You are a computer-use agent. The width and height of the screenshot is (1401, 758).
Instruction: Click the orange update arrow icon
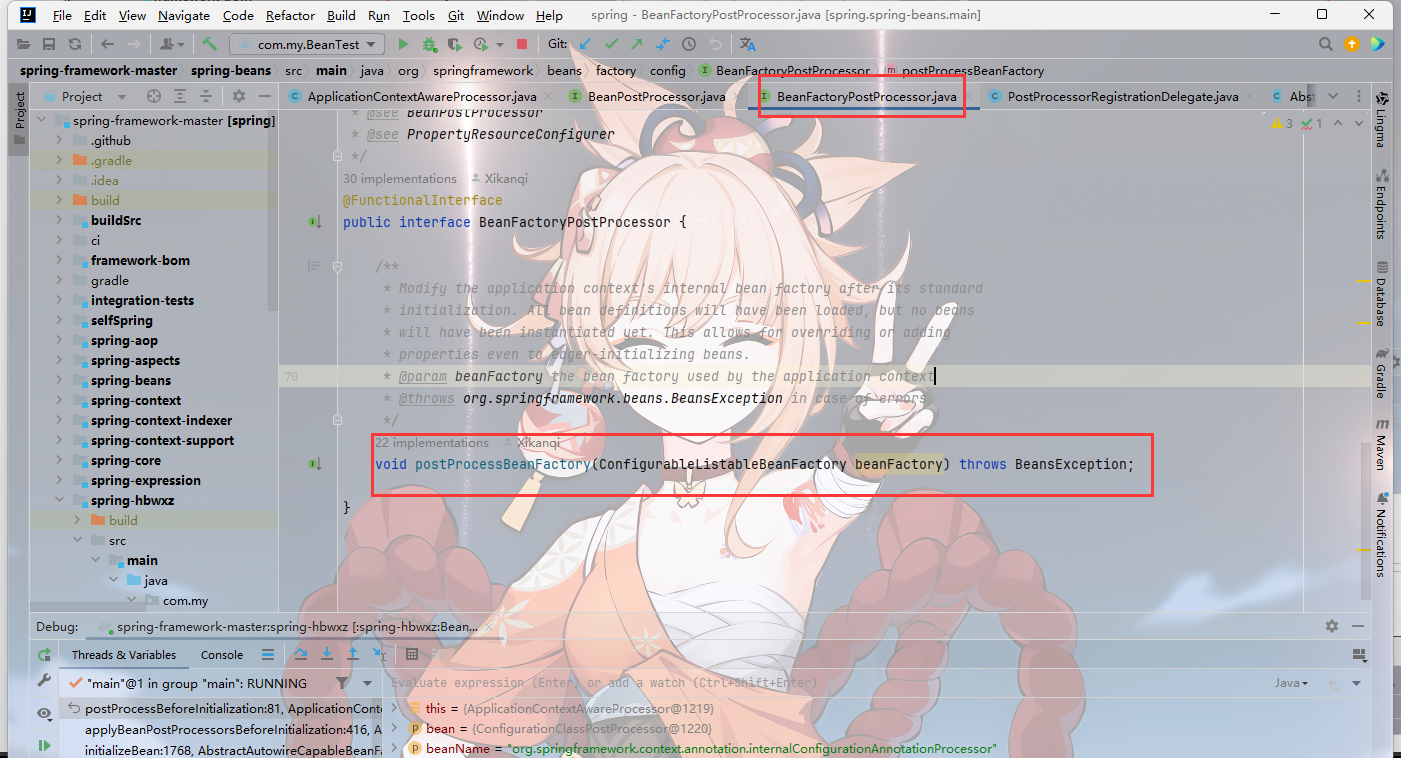pos(1351,45)
